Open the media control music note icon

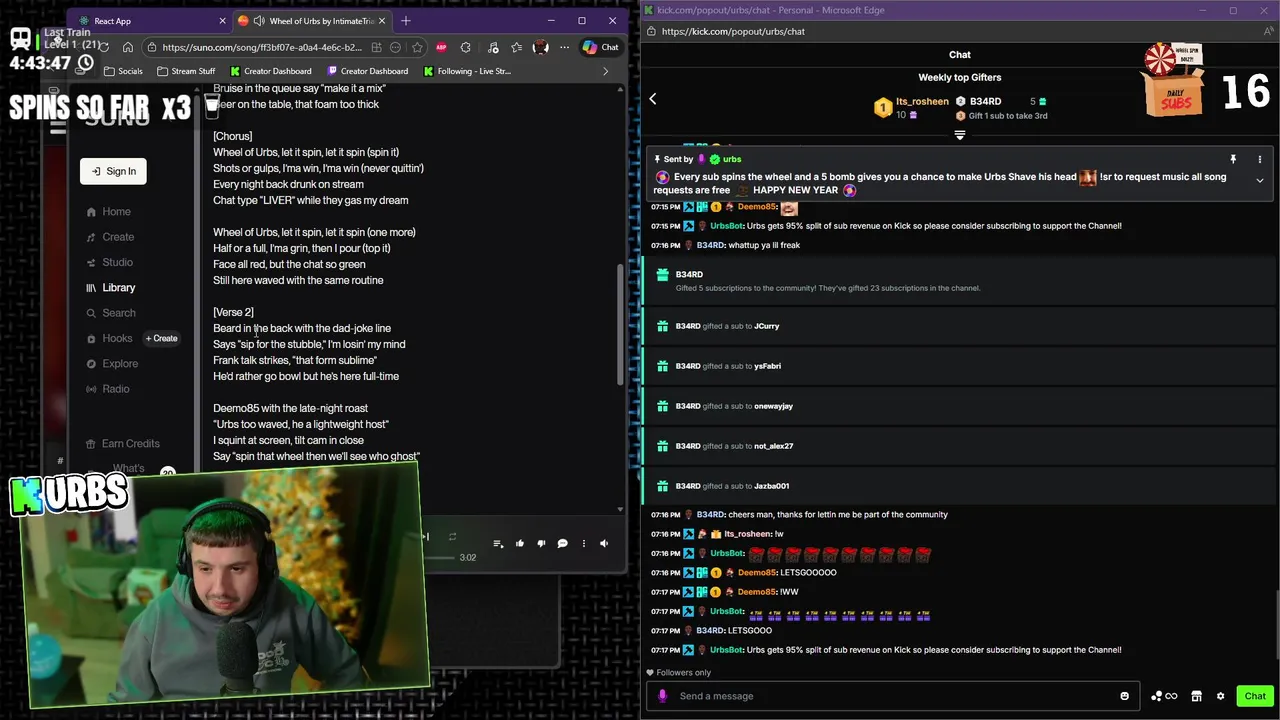(491, 47)
